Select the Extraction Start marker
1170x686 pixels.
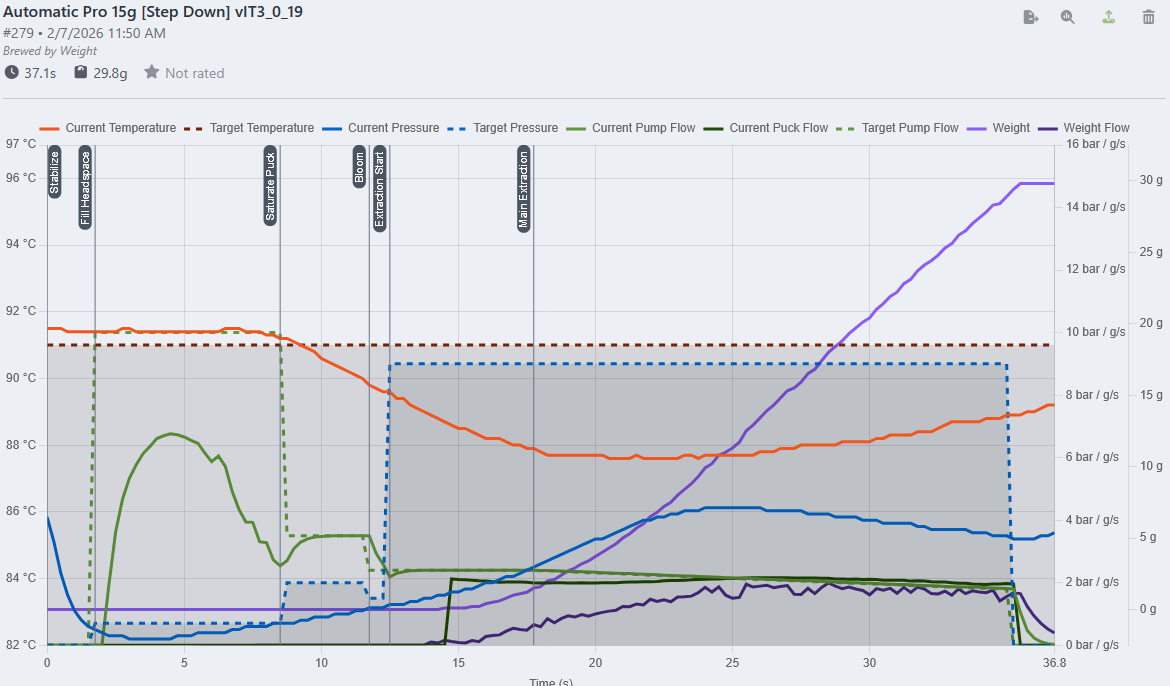(378, 190)
